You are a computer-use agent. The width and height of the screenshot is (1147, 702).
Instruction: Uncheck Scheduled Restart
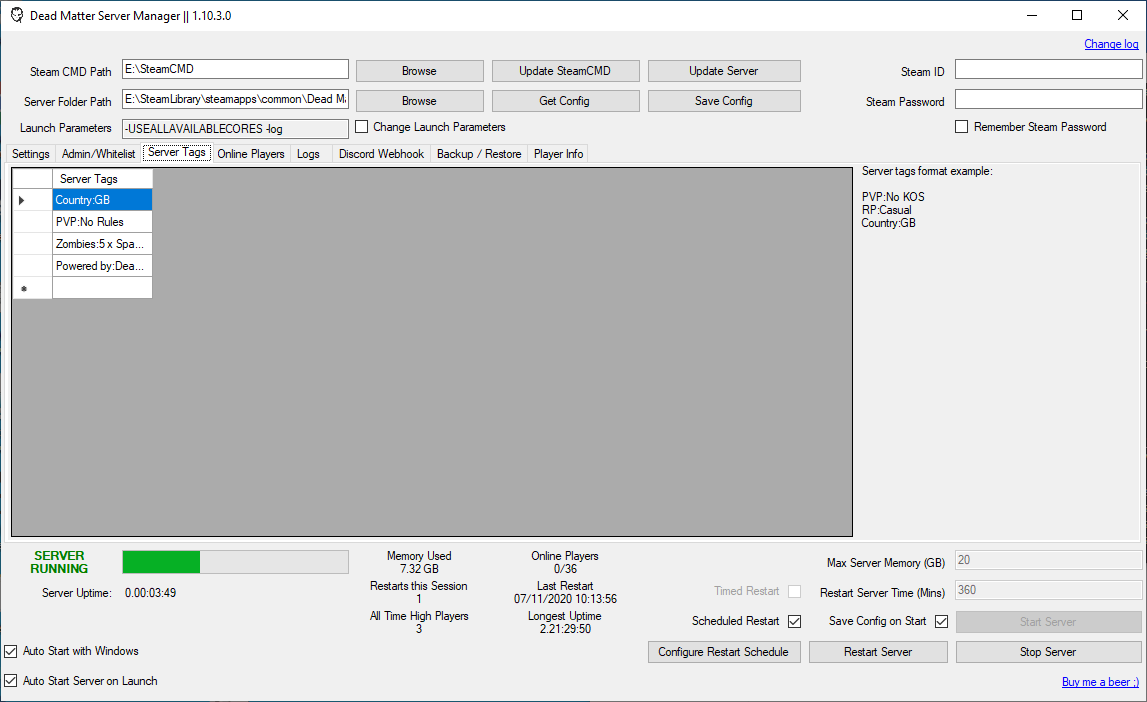click(x=793, y=620)
